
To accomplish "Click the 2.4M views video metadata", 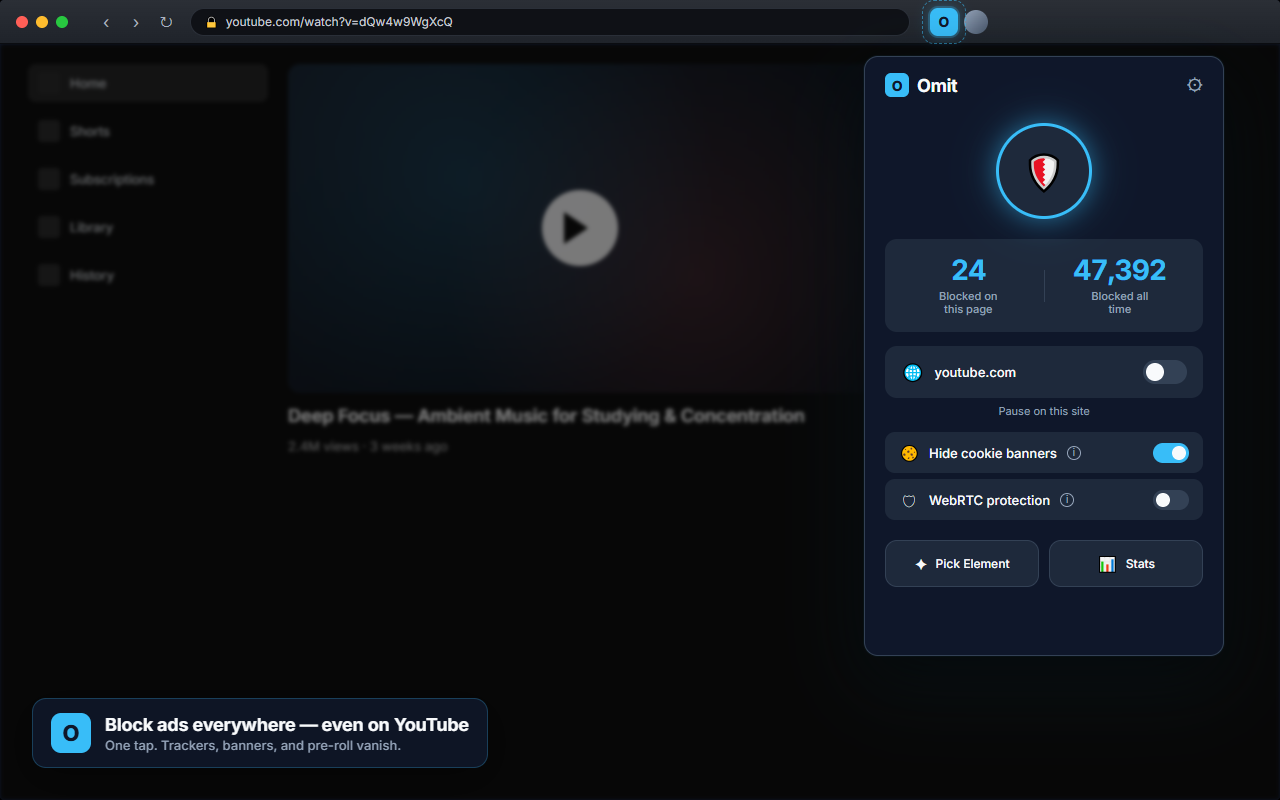I will [368, 447].
